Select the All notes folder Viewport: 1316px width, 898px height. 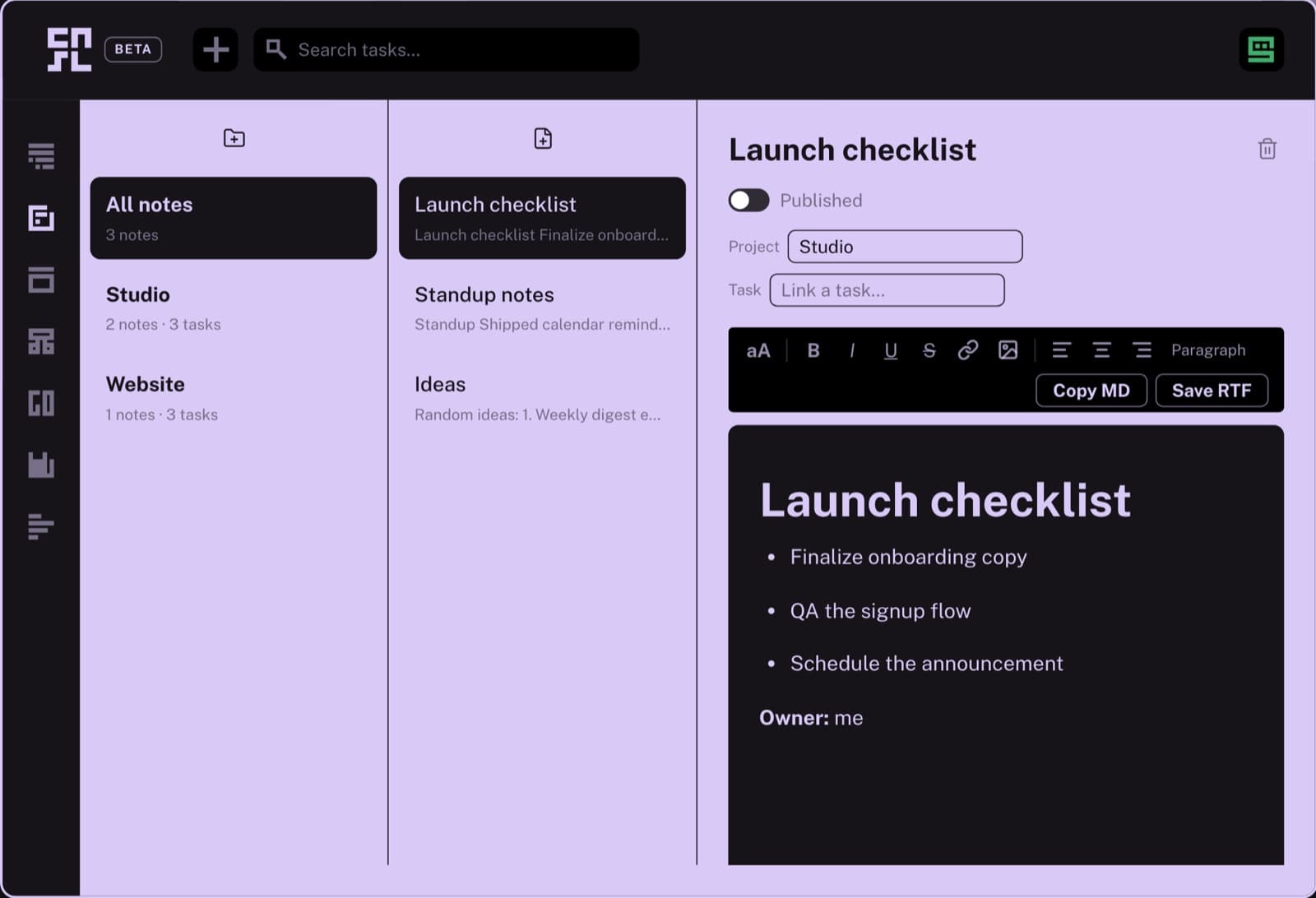coord(234,218)
